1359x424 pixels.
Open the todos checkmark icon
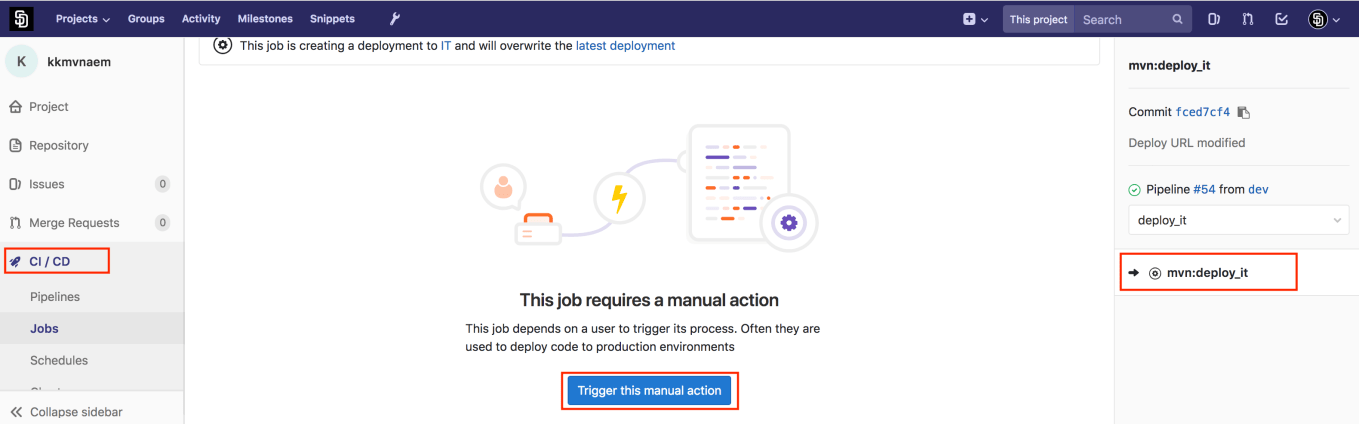click(1281, 19)
